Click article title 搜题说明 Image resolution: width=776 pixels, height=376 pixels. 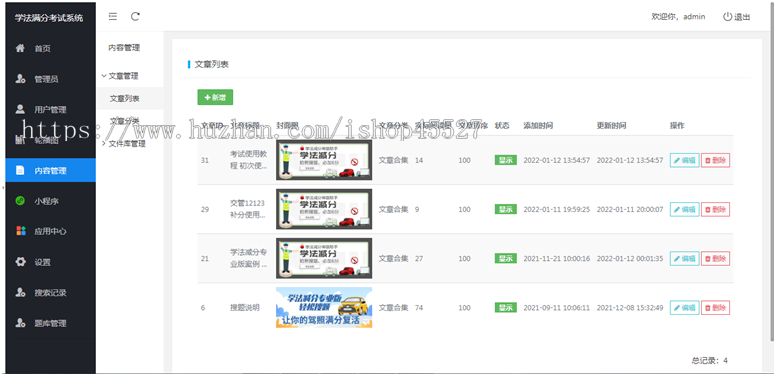[244, 308]
